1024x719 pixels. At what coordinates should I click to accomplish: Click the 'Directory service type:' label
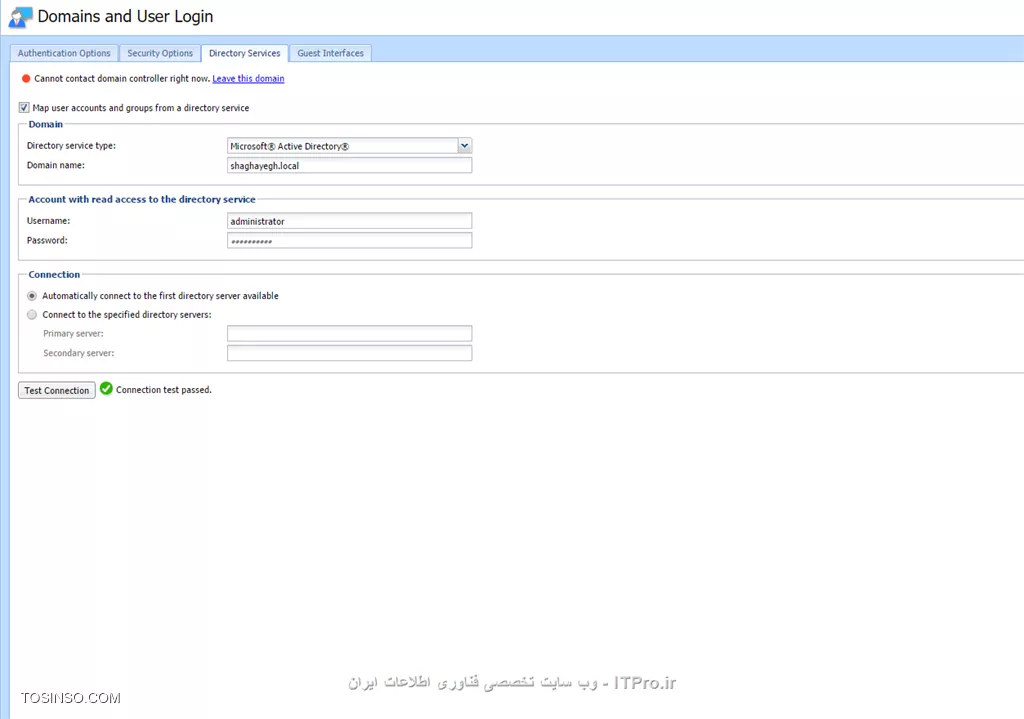[x=71, y=146]
